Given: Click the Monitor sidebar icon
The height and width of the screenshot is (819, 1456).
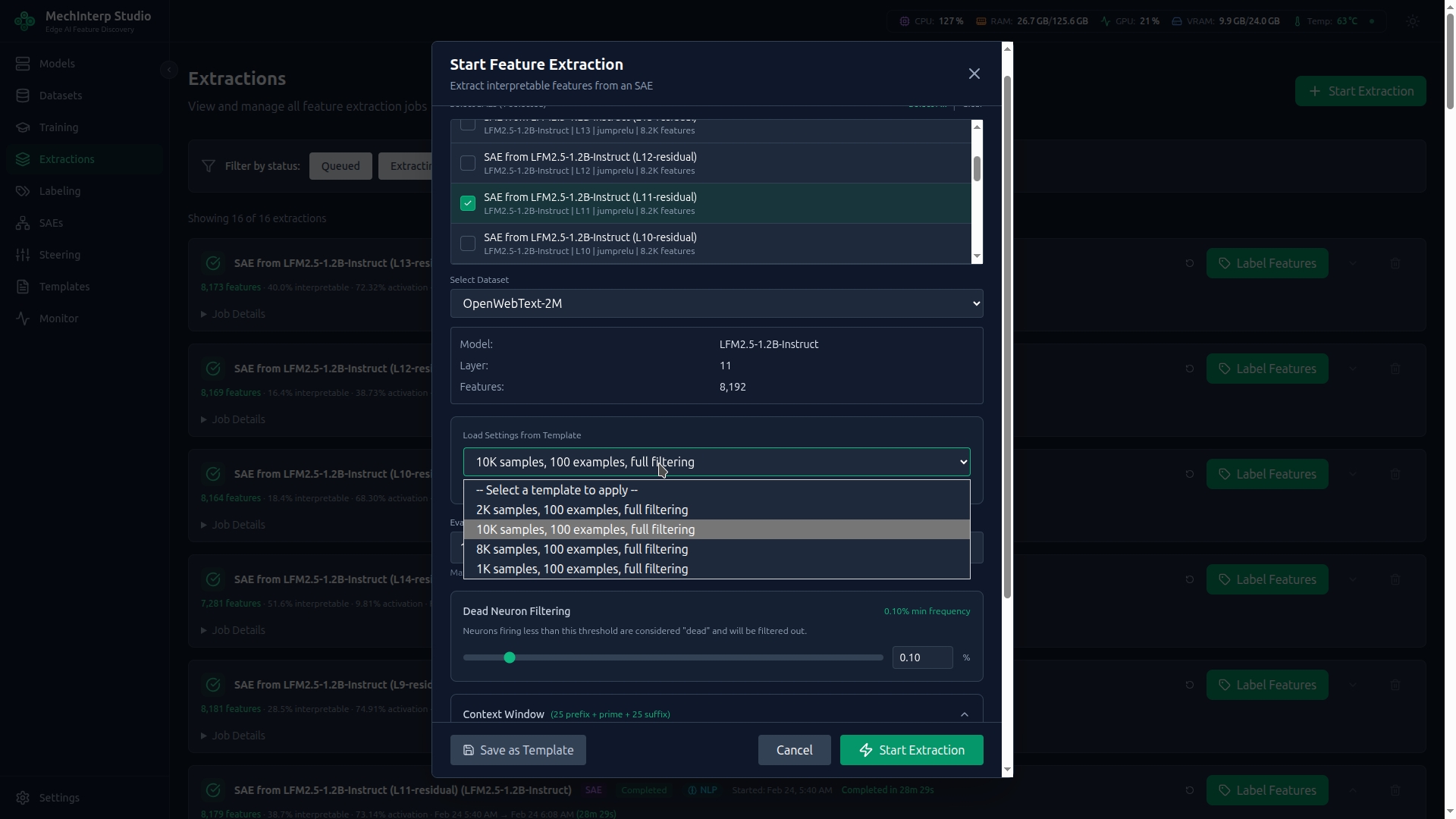Looking at the screenshot, I should click(23, 318).
